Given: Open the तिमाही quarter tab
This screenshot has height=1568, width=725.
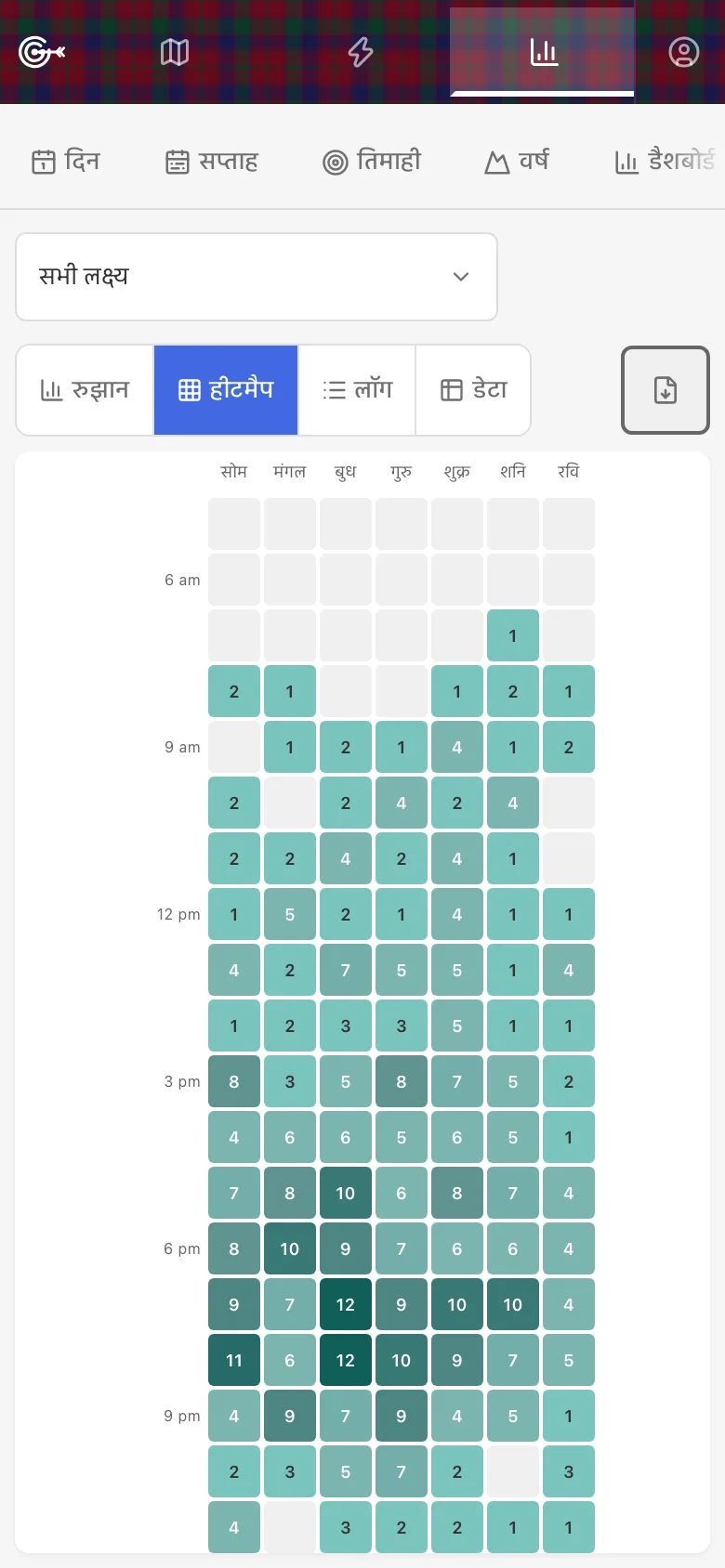Looking at the screenshot, I should pyautogui.click(x=372, y=161).
